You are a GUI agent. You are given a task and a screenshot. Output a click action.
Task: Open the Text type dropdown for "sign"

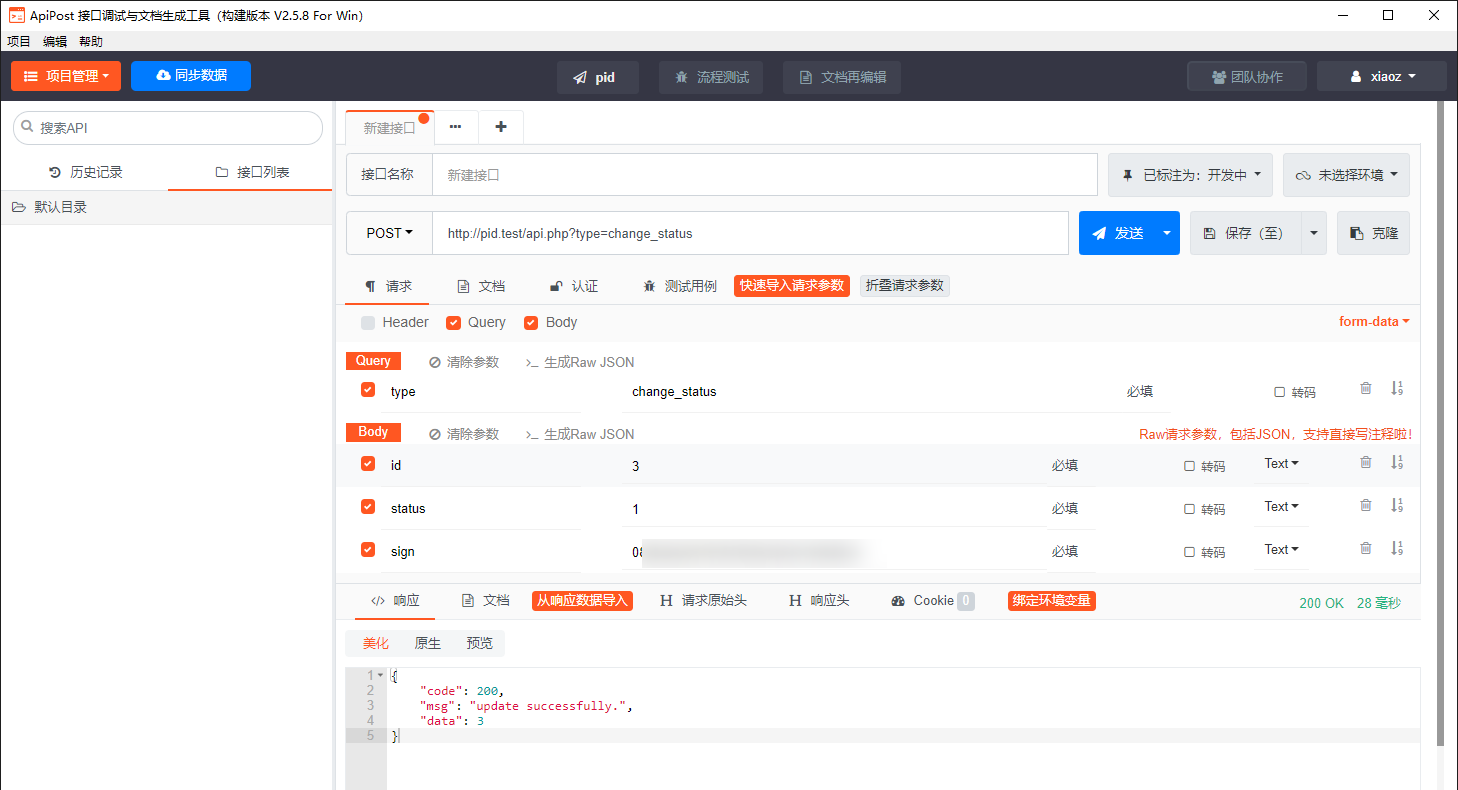(1280, 548)
